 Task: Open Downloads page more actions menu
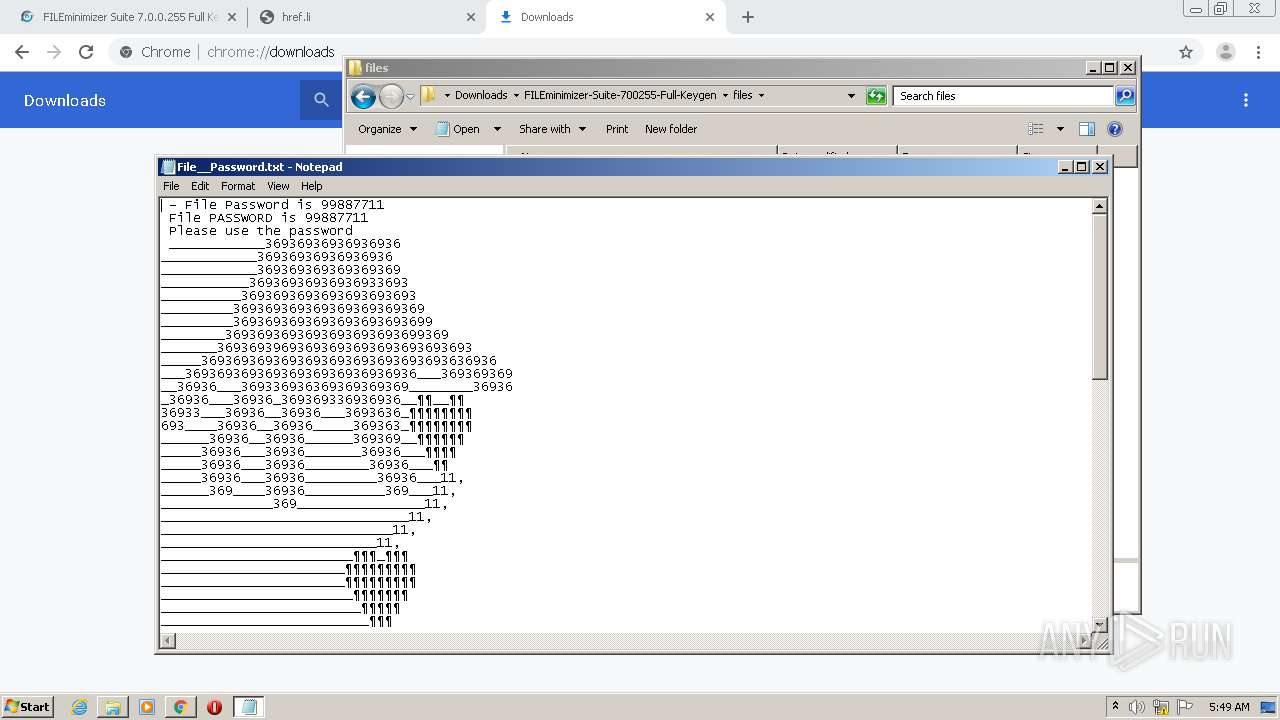coord(1246,100)
